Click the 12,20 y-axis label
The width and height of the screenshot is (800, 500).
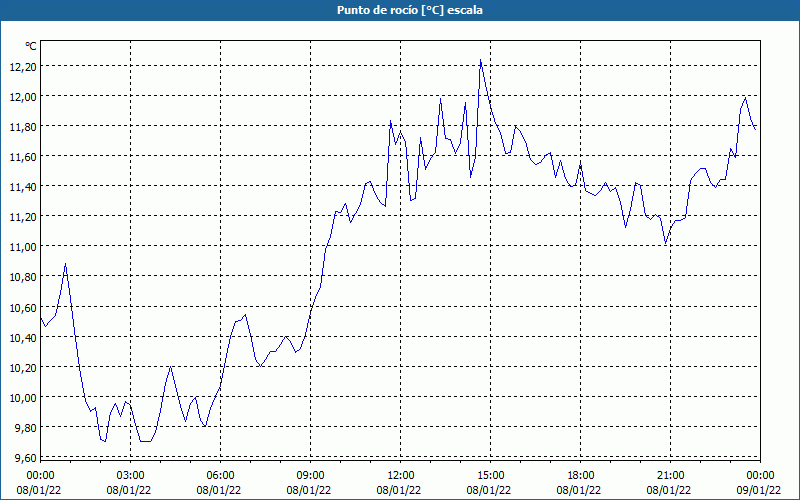[22, 66]
